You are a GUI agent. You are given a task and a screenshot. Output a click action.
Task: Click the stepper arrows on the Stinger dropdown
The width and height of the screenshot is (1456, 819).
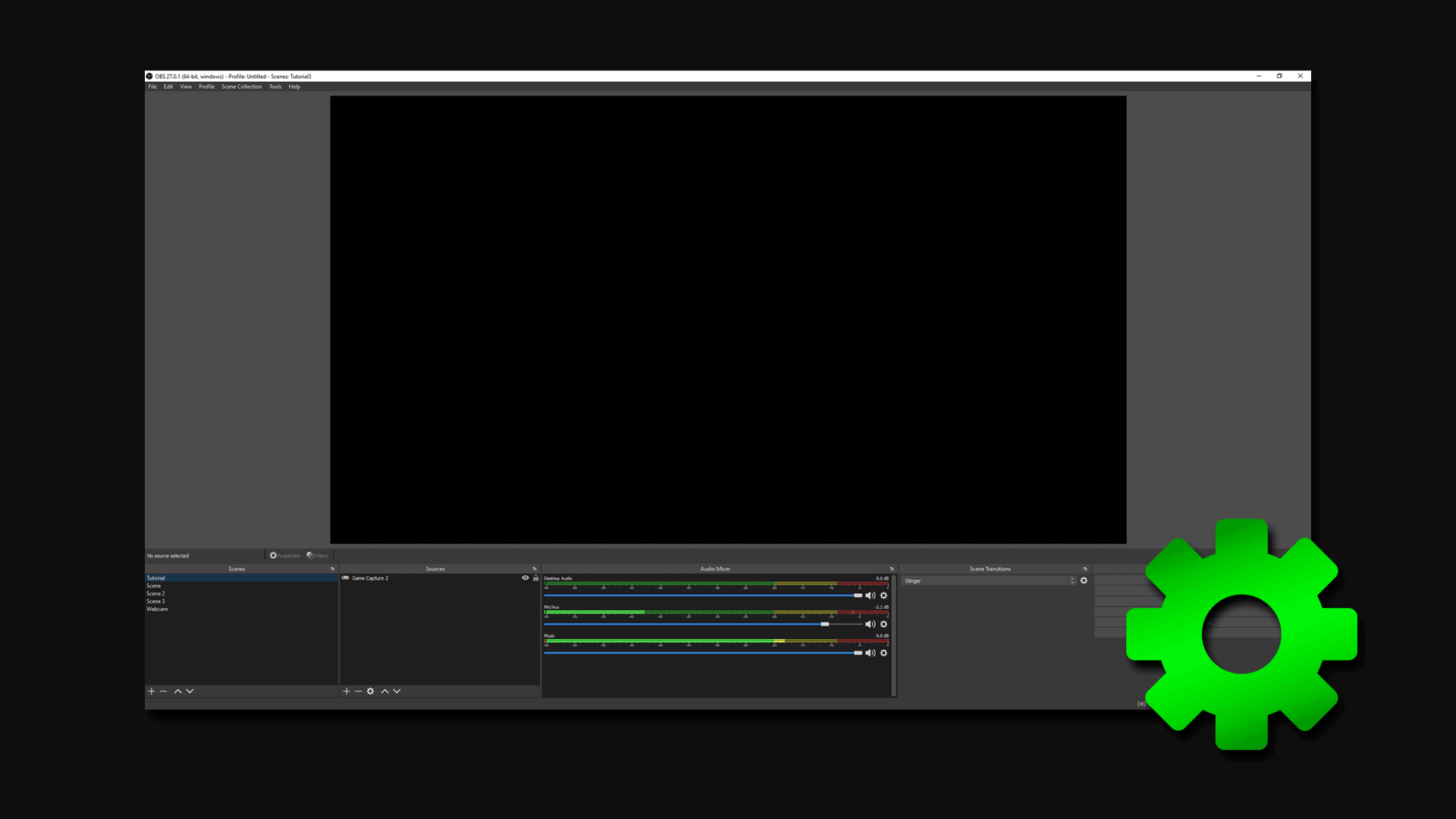click(1072, 581)
